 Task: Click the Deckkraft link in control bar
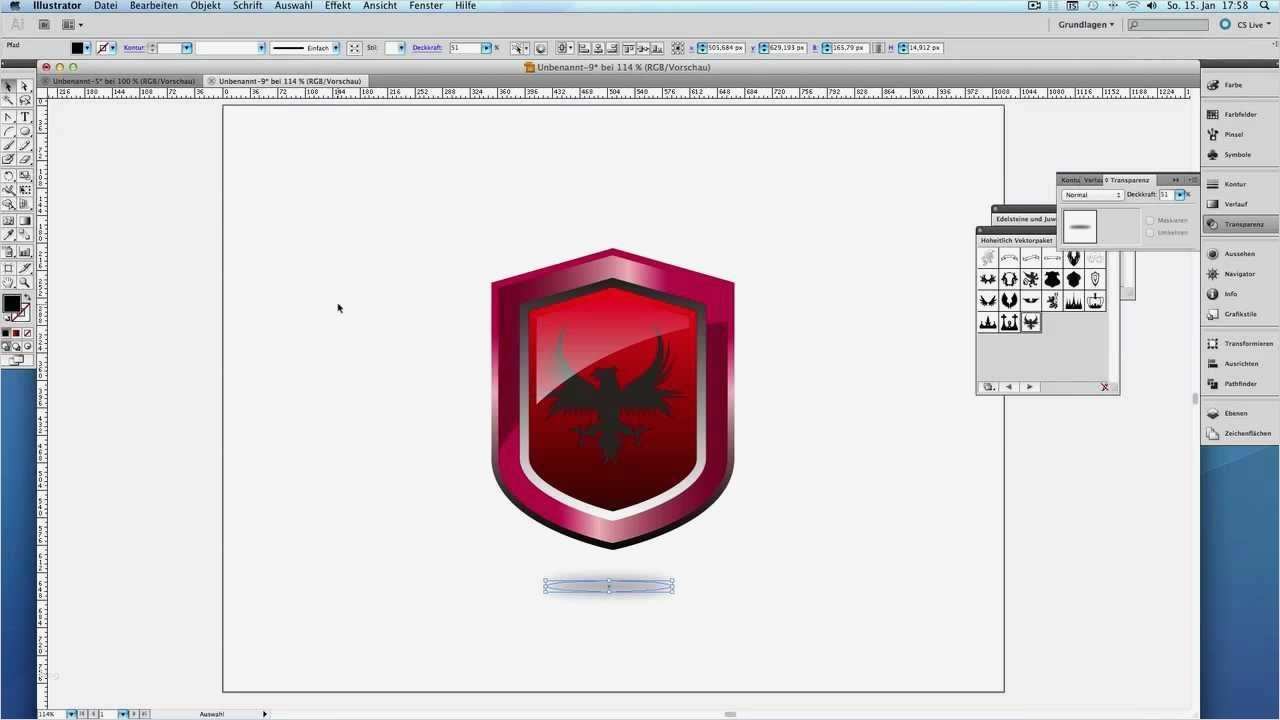[x=427, y=48]
